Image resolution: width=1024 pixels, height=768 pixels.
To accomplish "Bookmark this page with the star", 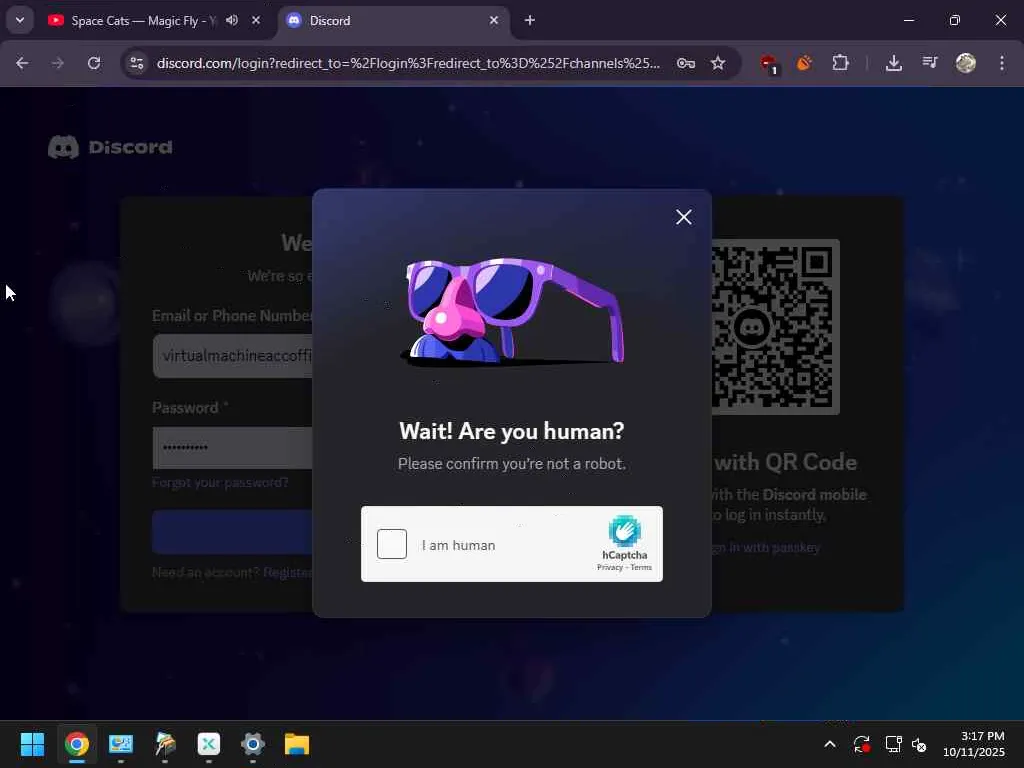I will point(718,63).
